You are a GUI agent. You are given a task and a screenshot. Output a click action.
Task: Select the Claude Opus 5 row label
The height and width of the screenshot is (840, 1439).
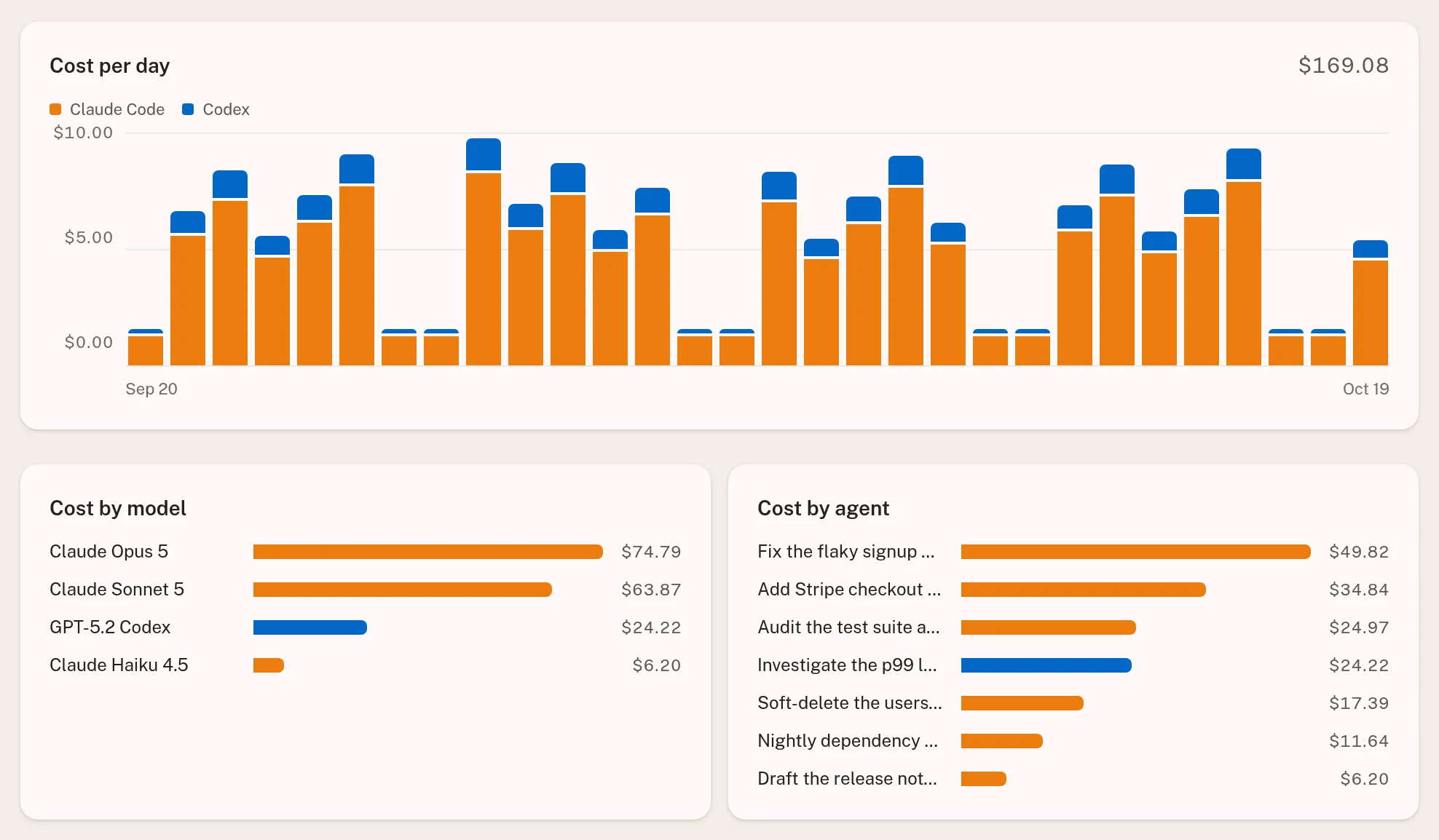coord(109,552)
